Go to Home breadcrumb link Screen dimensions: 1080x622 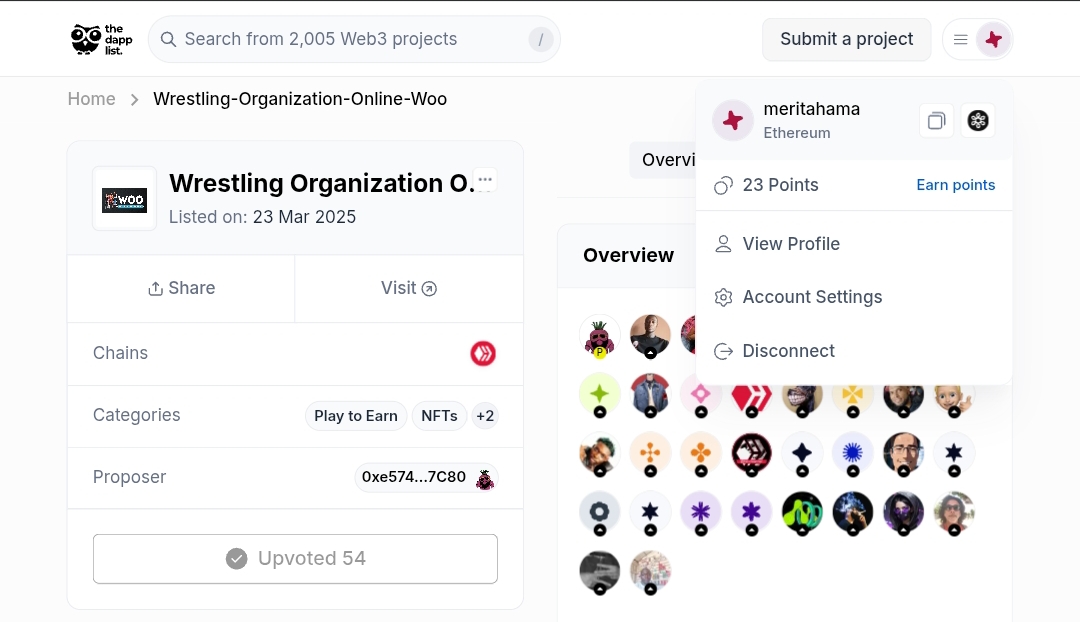point(91,99)
